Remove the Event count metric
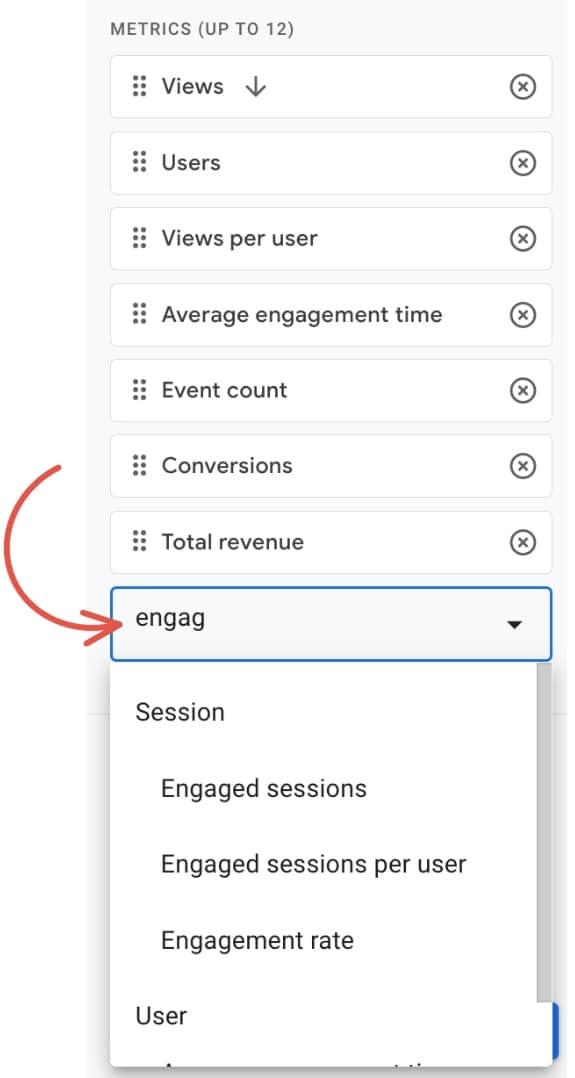 (523, 390)
